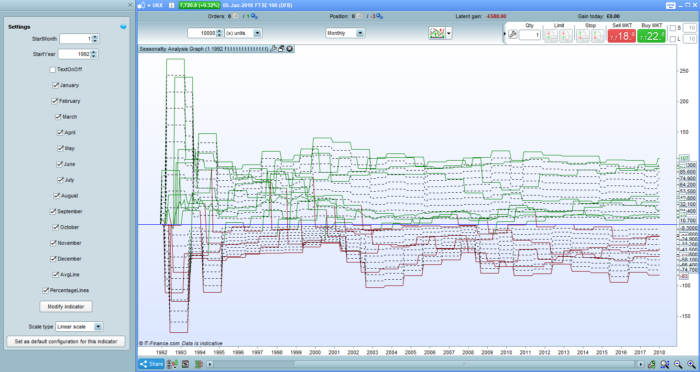The width and height of the screenshot is (700, 372).
Task: Enable the TextOnOff checkbox
Action: tap(53, 70)
